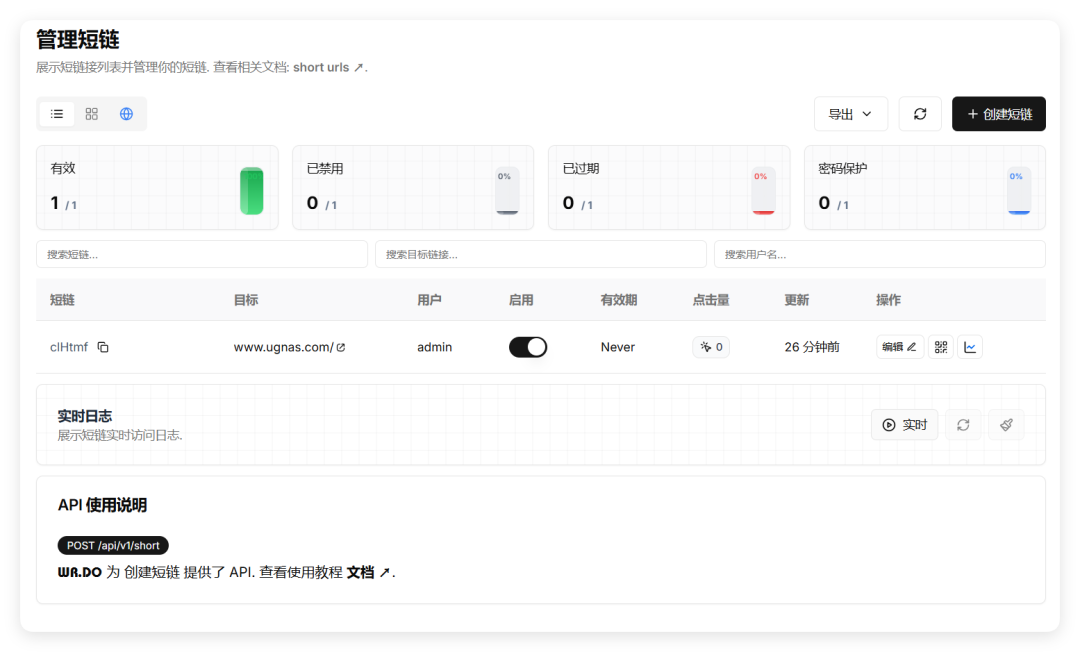
Task: Click the 管理短链 page heading
Action: (78, 39)
